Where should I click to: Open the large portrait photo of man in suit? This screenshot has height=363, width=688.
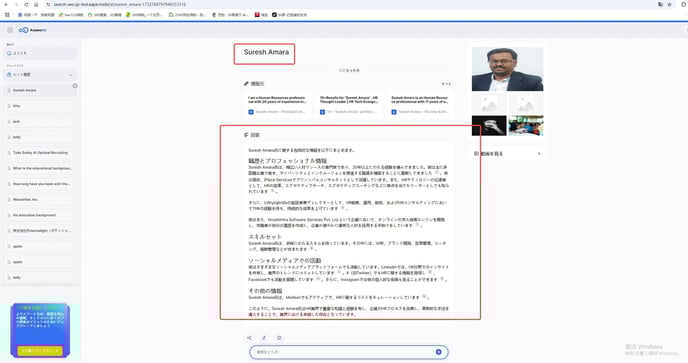[x=508, y=69]
